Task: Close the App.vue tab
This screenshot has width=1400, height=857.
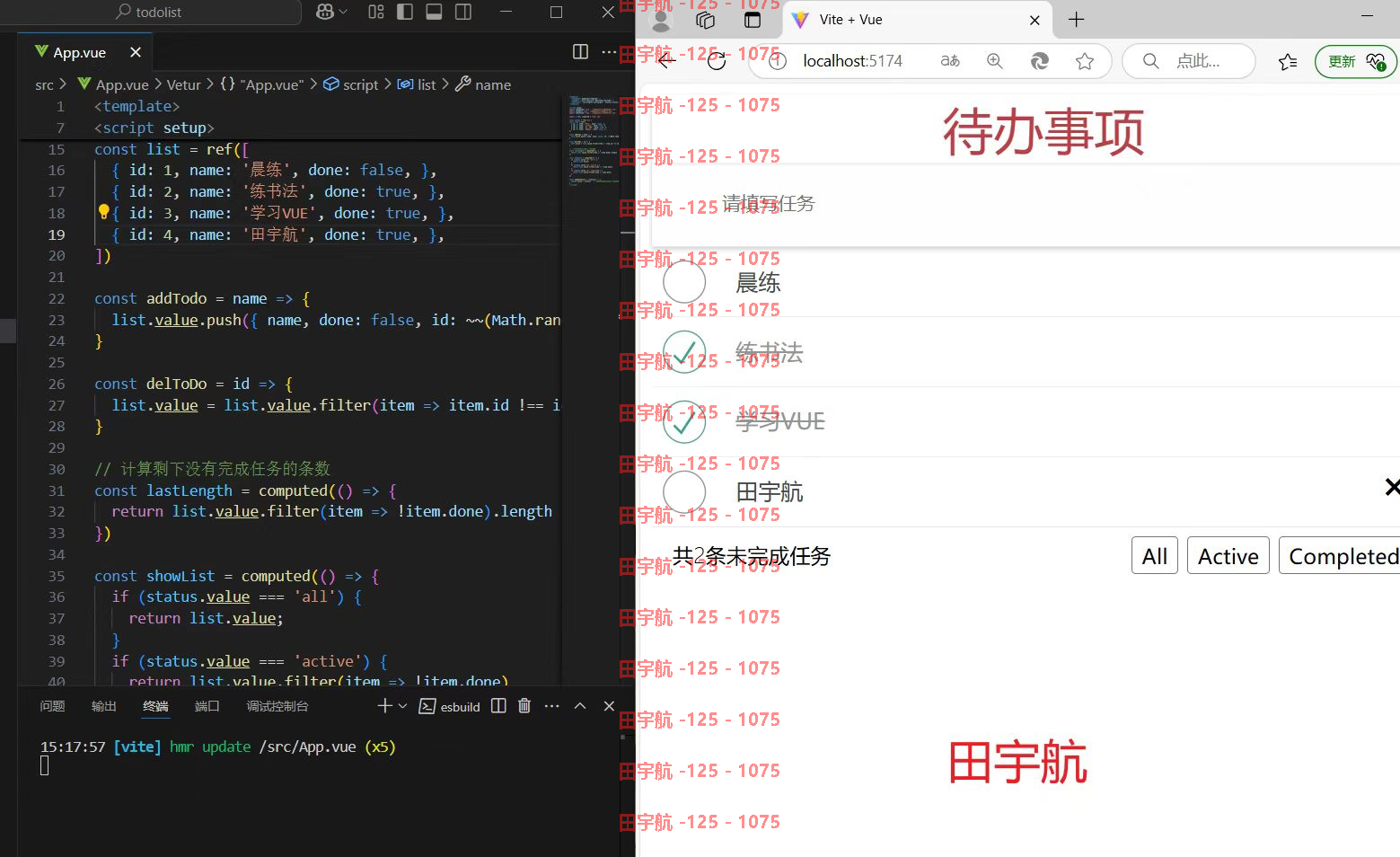Action: click(136, 52)
